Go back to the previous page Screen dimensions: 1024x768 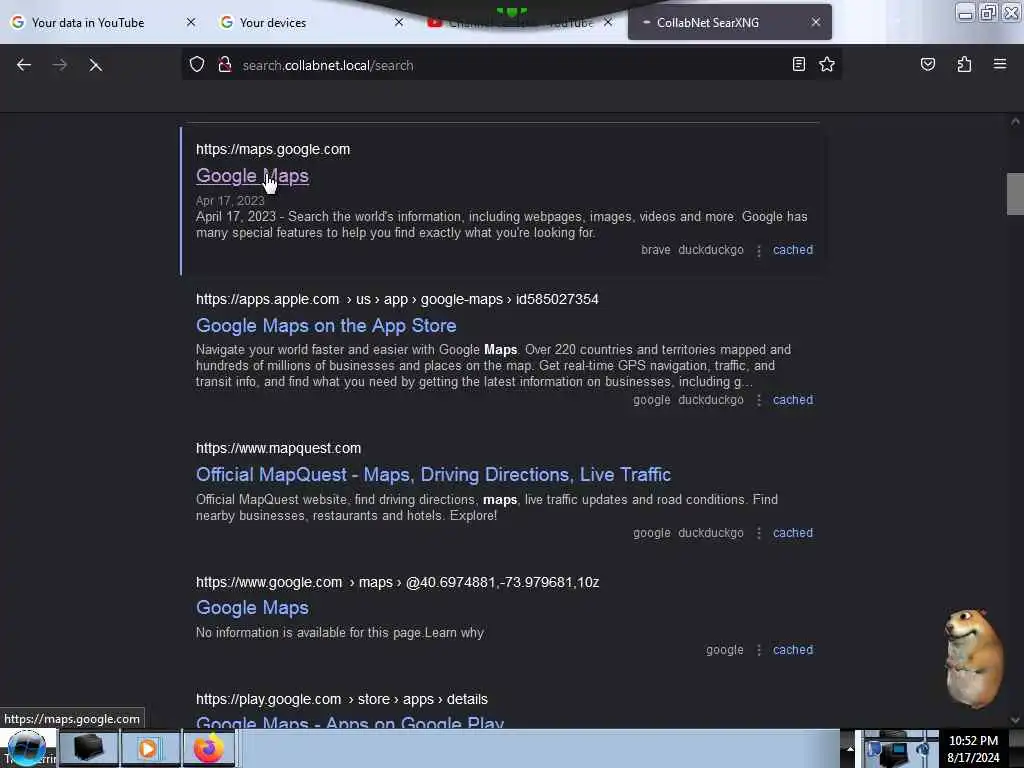pos(24,65)
